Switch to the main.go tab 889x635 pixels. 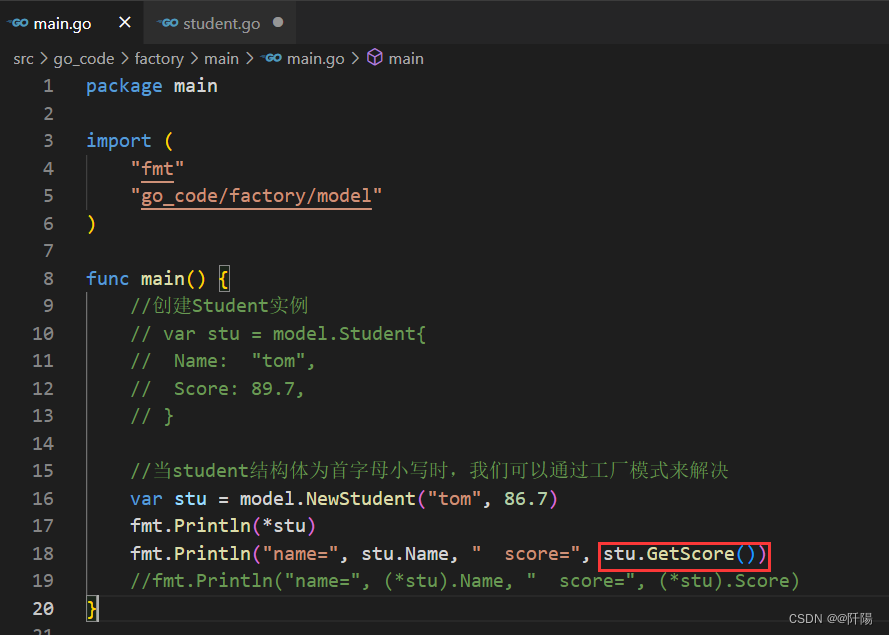click(62, 22)
